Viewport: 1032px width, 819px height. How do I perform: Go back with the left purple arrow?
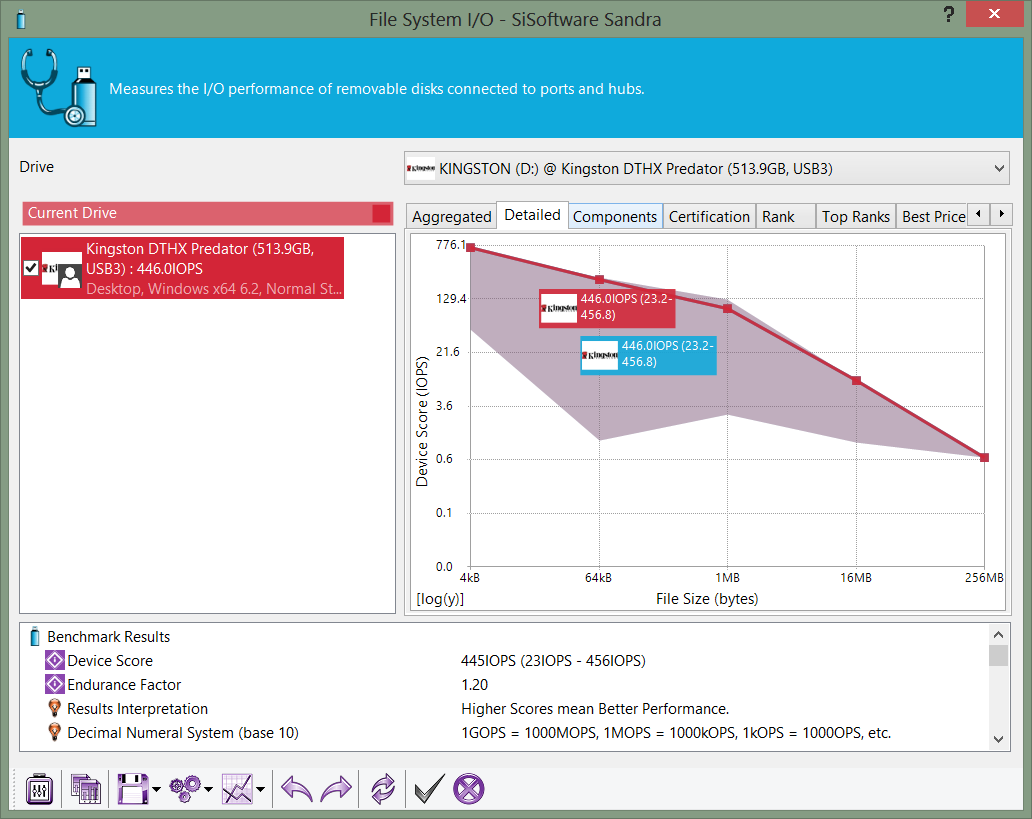point(296,789)
